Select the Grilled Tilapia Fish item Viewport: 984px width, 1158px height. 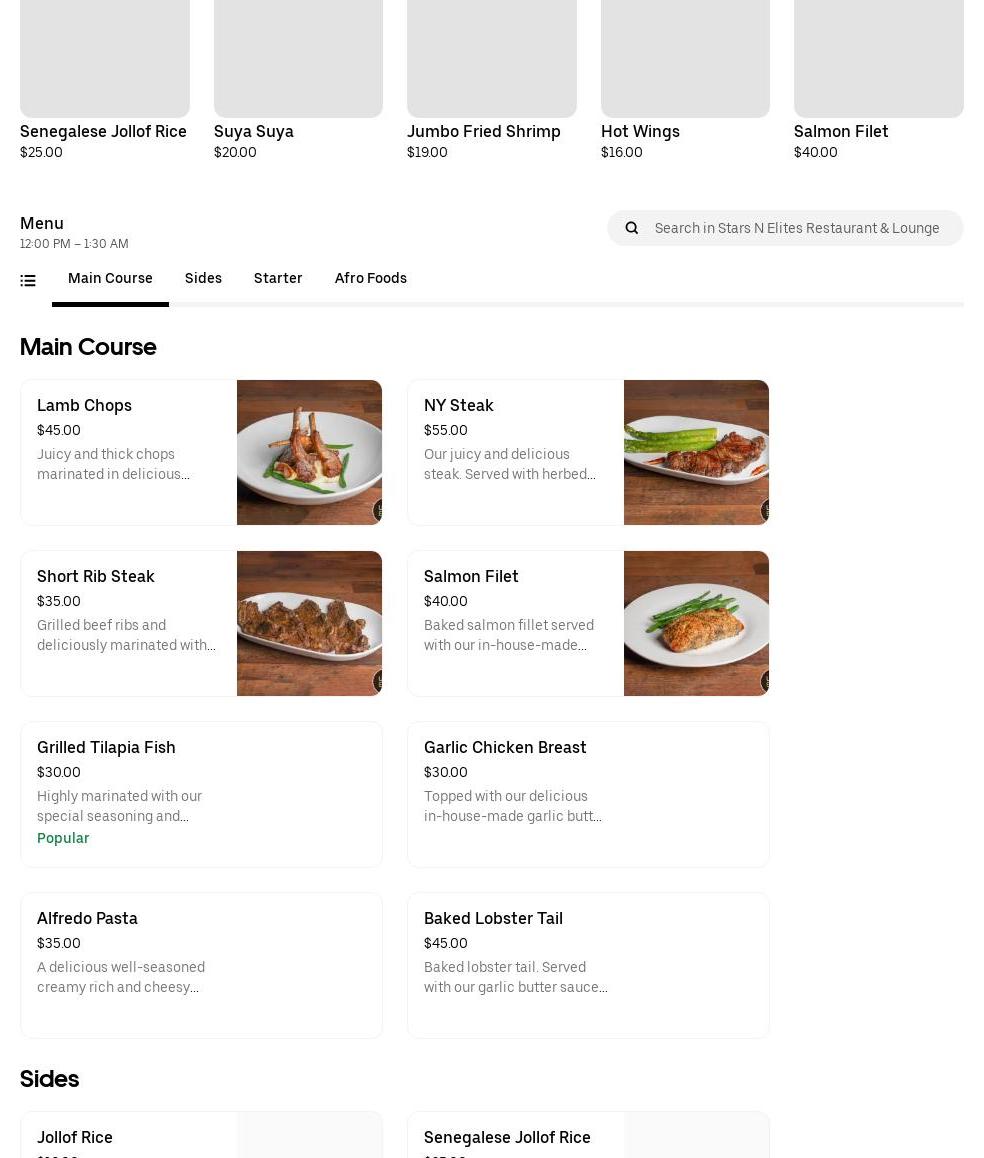[x=201, y=794]
